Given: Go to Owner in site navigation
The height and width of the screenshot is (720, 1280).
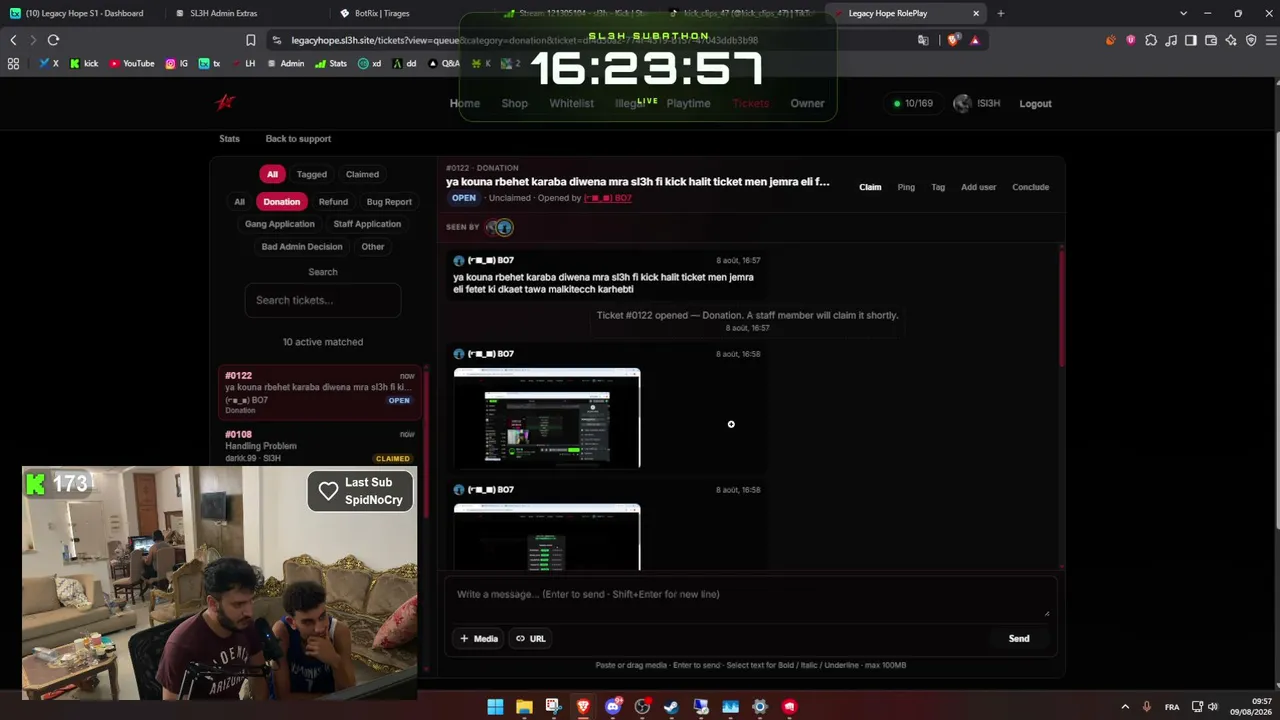Looking at the screenshot, I should pos(808,103).
